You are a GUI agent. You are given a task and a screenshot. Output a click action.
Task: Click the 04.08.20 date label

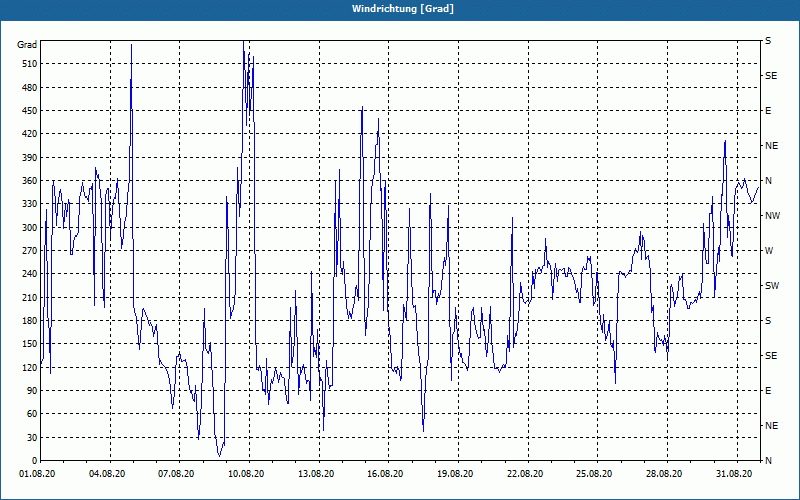click(x=107, y=474)
